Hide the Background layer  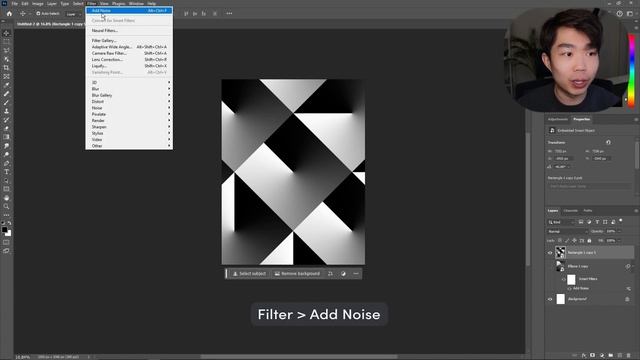tap(550, 299)
